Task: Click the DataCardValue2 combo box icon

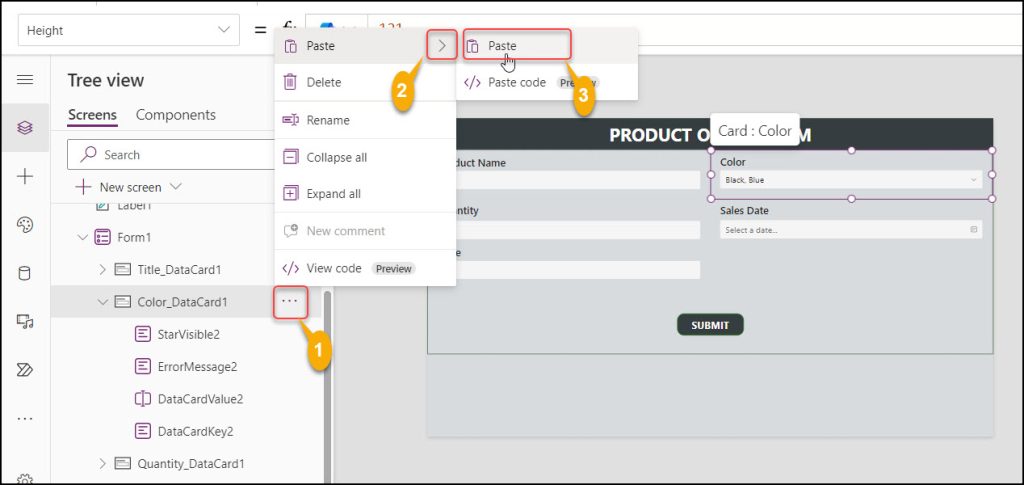Action: coord(143,399)
